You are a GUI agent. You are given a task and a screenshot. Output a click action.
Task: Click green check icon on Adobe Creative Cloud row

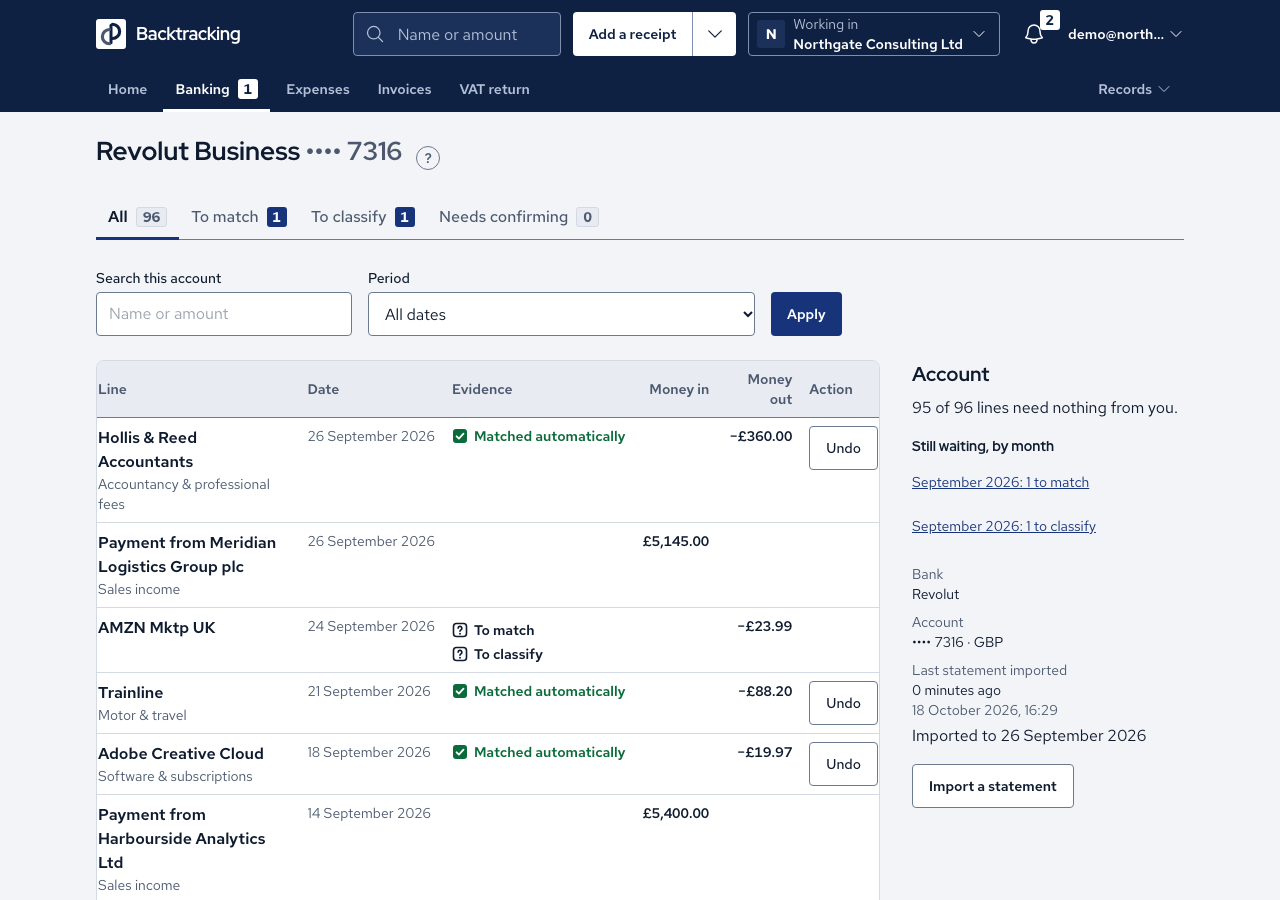click(460, 752)
